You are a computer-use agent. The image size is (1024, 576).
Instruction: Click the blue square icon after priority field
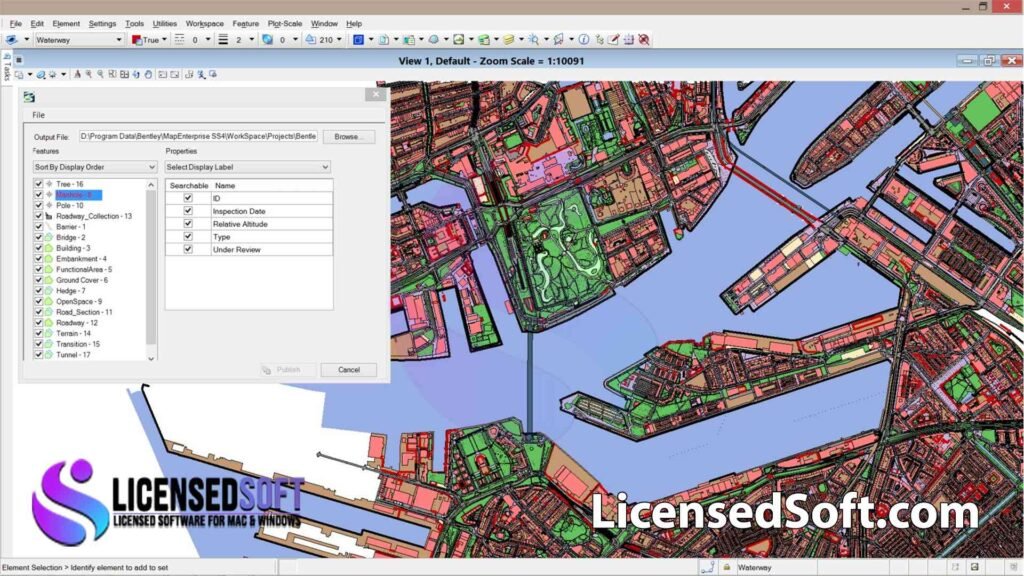point(358,40)
